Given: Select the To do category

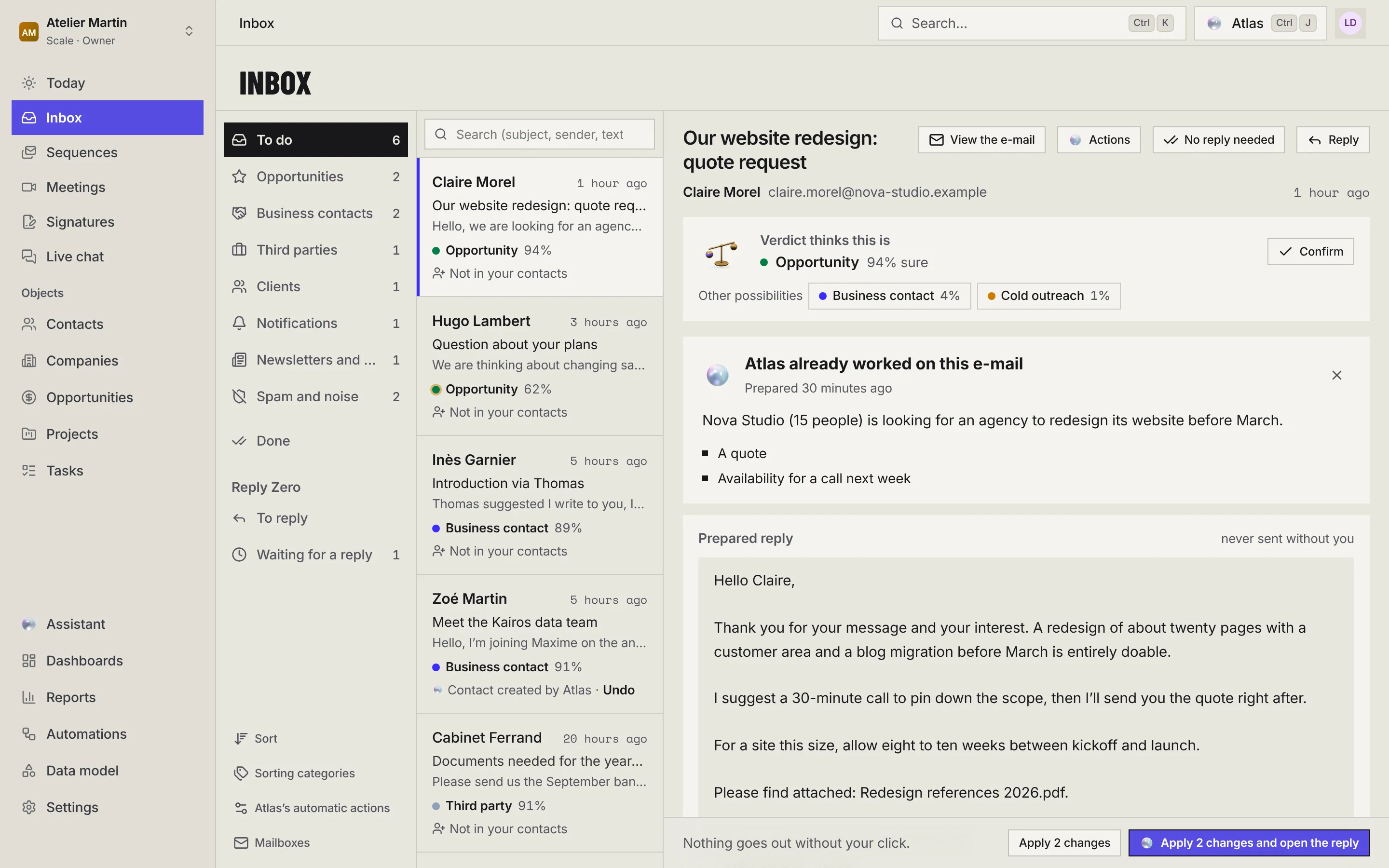Looking at the screenshot, I should pos(316,139).
